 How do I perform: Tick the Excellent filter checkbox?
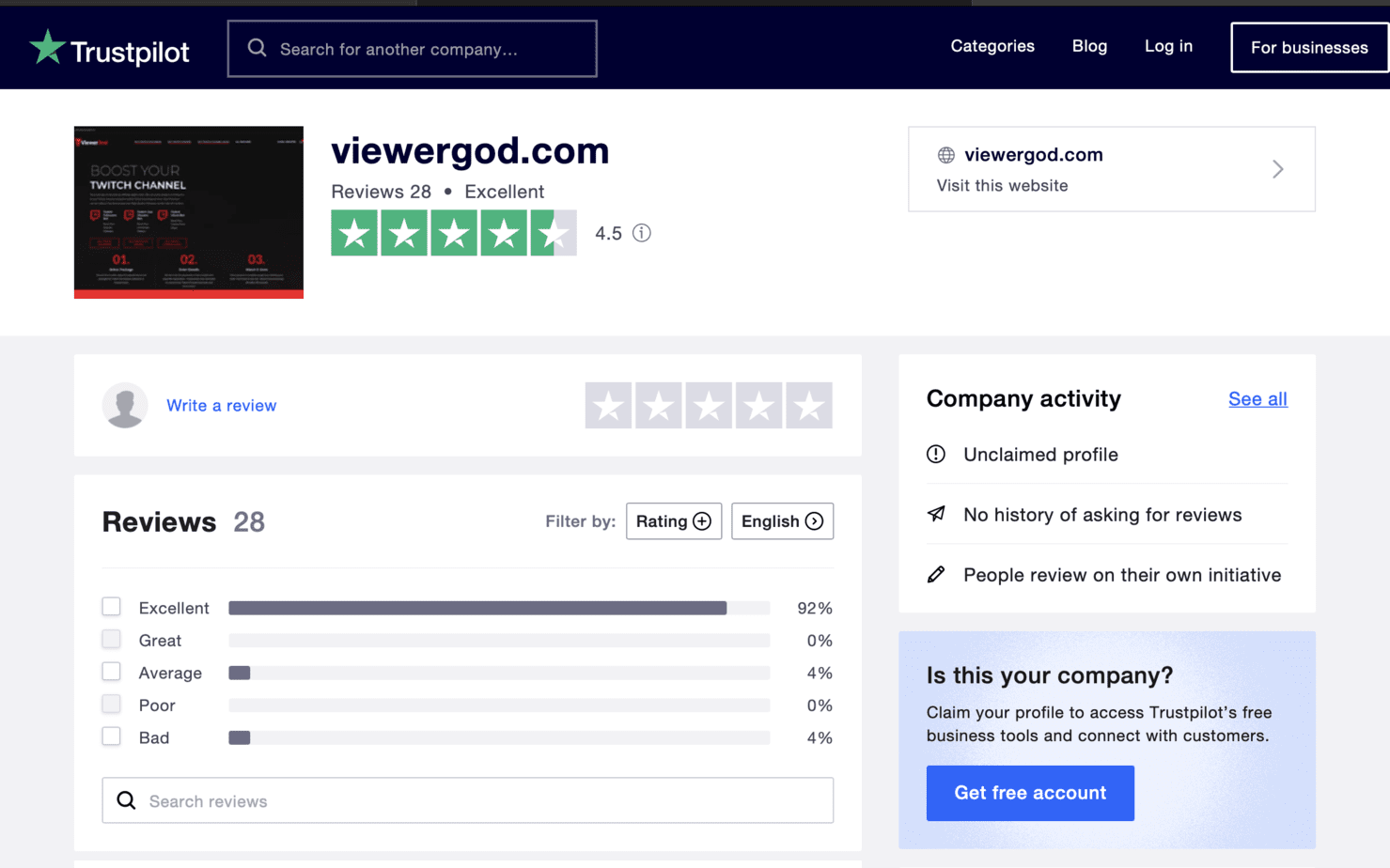tap(111, 607)
